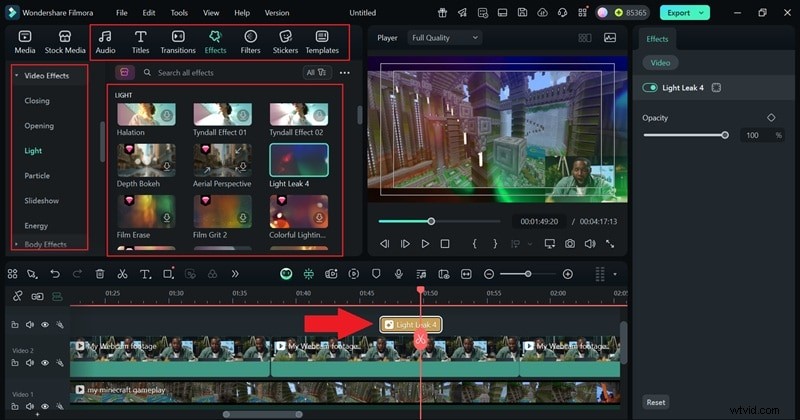Image resolution: width=800 pixels, height=420 pixels.
Task: Collapse the Video Effects category
Action: pos(16,76)
